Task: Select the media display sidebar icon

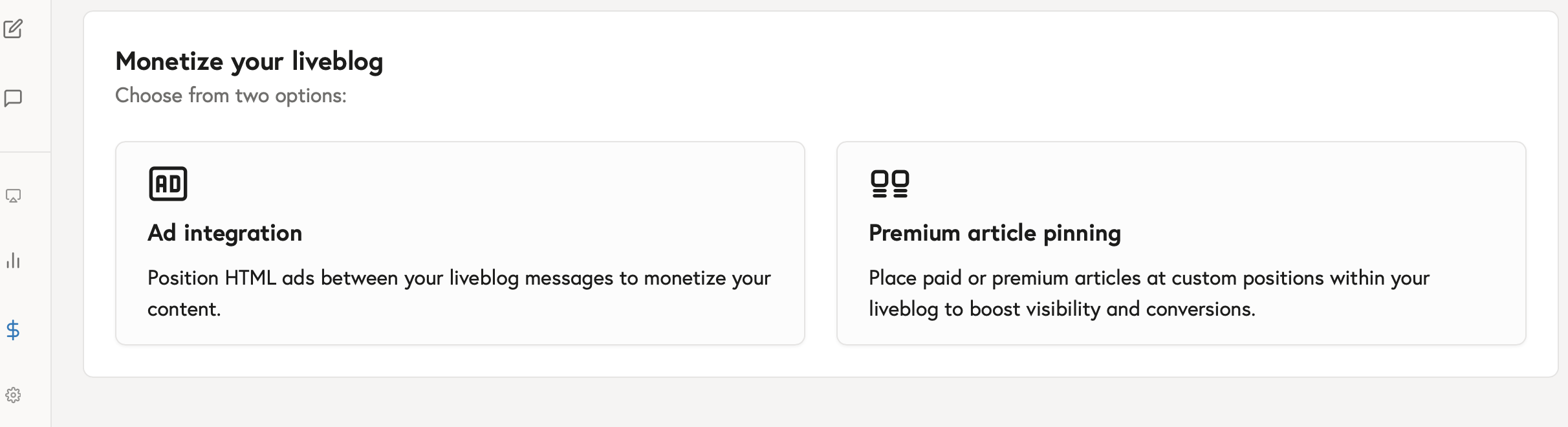Action: [13, 196]
